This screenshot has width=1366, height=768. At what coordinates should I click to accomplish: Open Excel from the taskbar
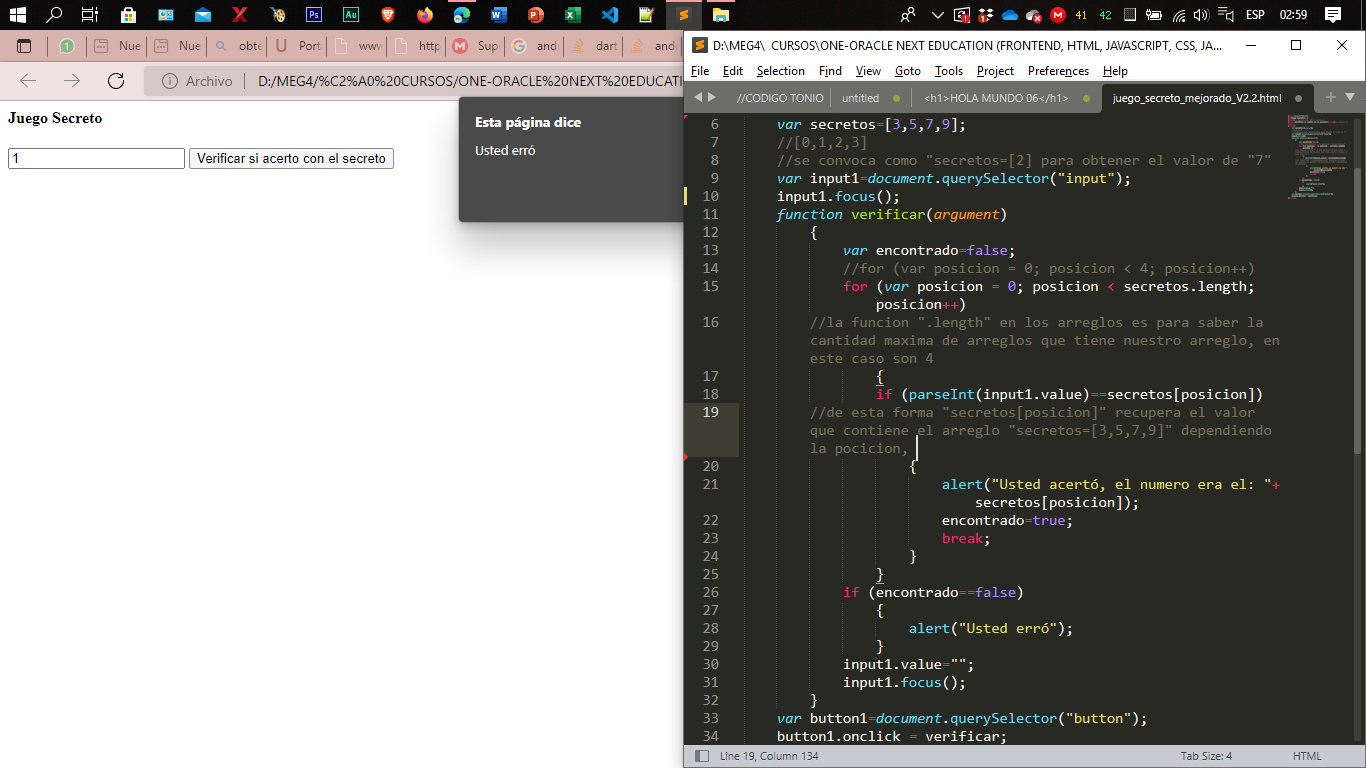[573, 15]
